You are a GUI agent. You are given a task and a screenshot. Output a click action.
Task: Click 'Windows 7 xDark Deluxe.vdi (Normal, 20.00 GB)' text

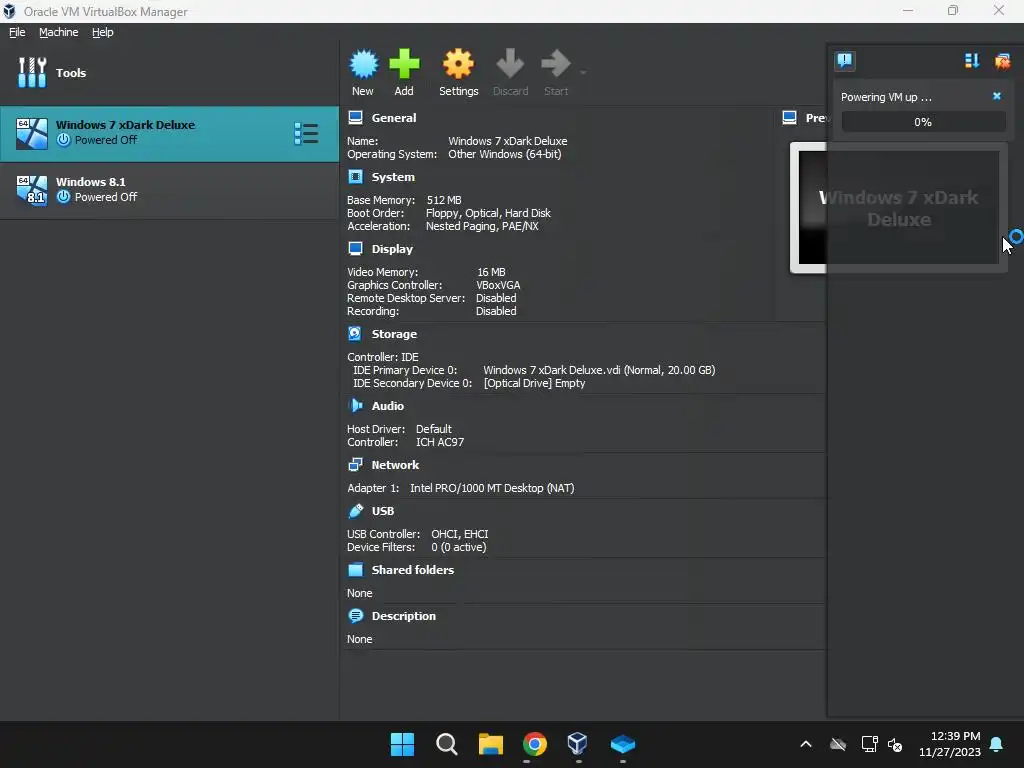point(599,370)
